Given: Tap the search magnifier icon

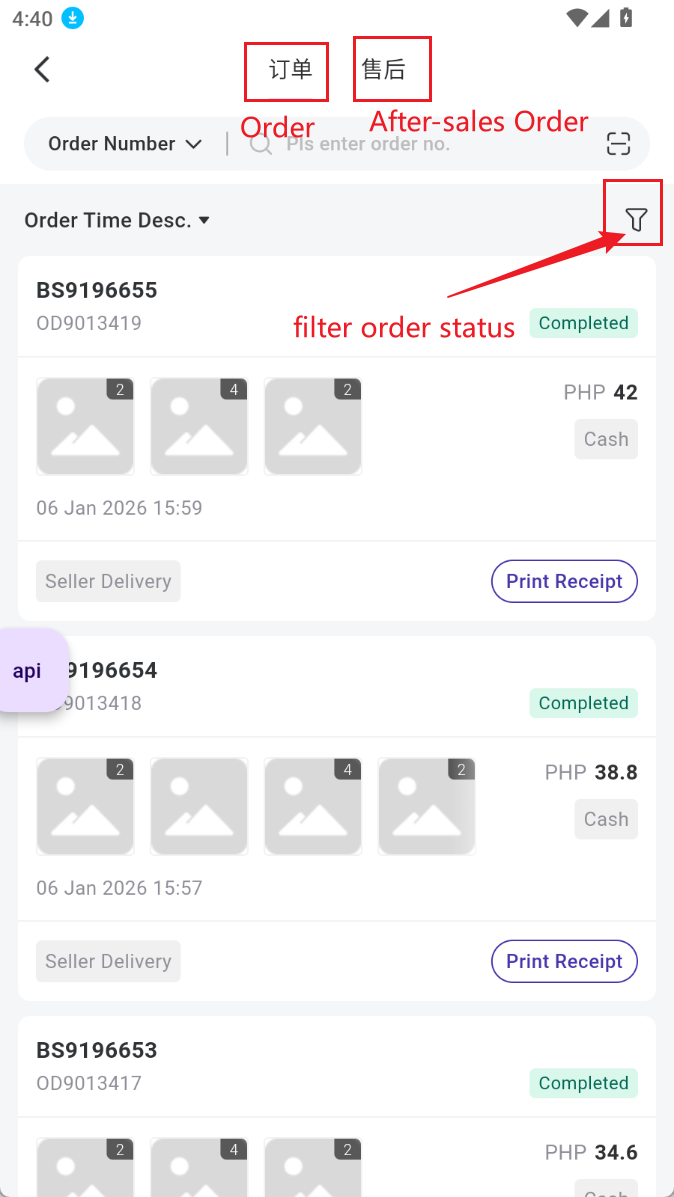Looking at the screenshot, I should tap(261, 144).
